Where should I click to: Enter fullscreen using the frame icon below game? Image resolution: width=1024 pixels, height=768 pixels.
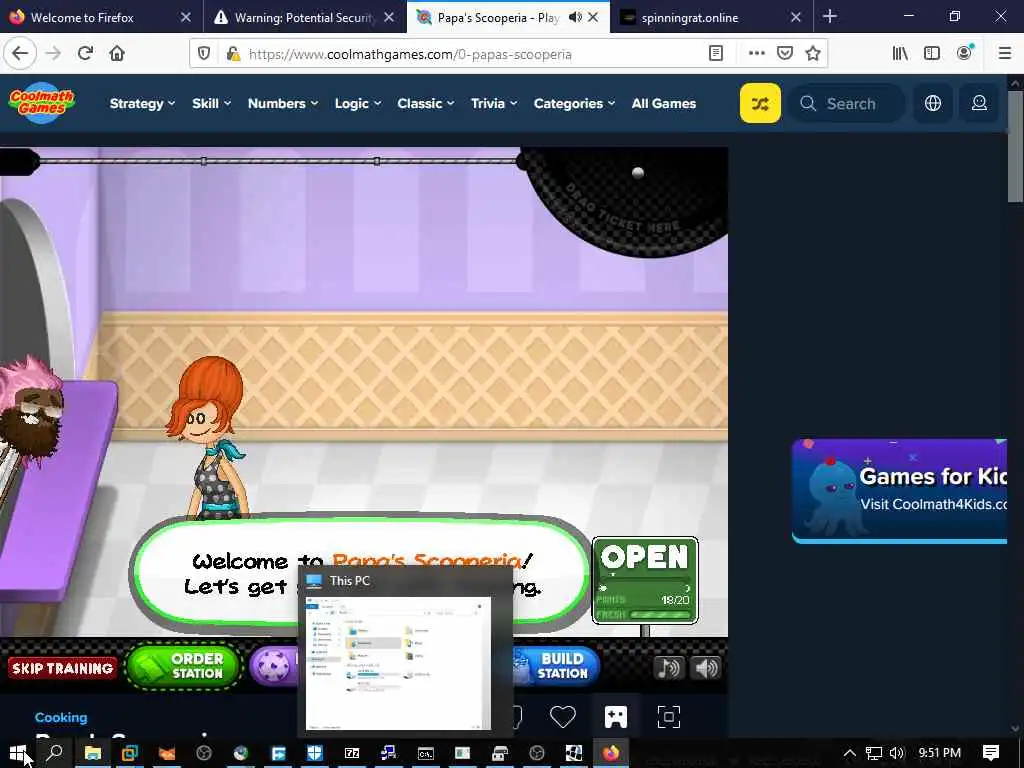tap(668, 716)
